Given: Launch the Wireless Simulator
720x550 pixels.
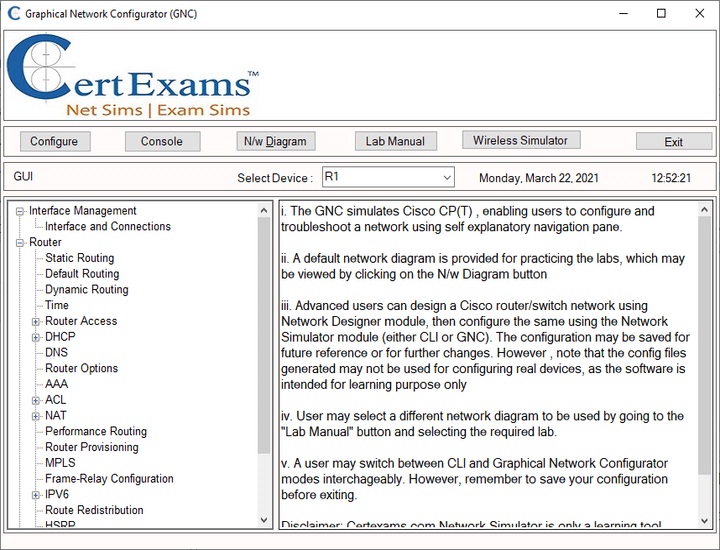Looking at the screenshot, I should point(521,140).
